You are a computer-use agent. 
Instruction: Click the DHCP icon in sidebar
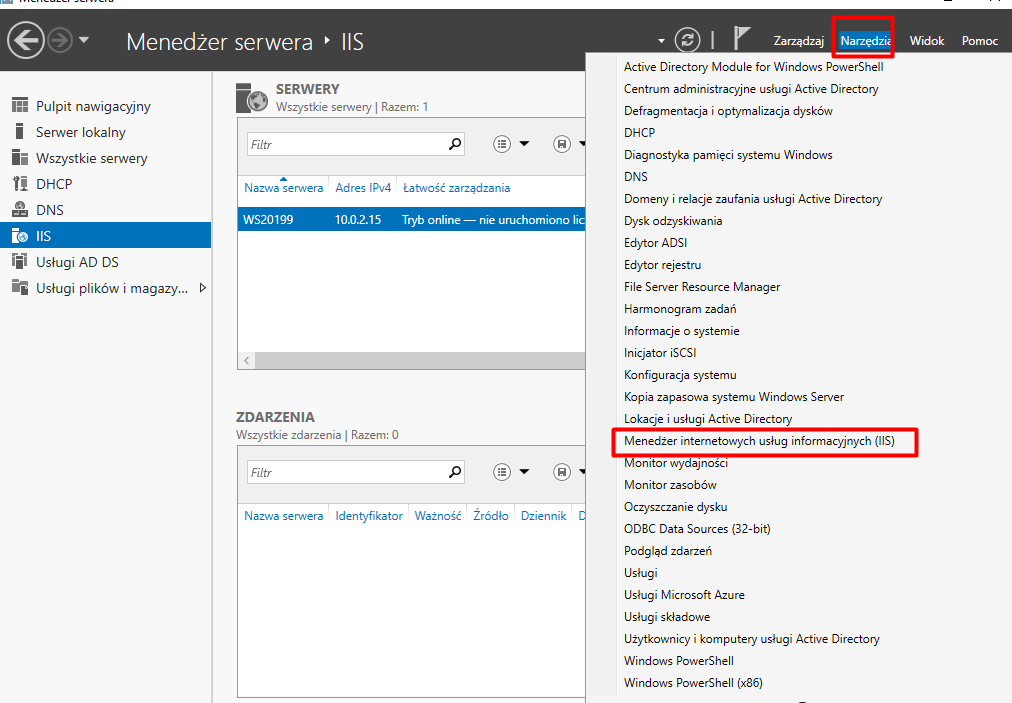click(x=19, y=184)
